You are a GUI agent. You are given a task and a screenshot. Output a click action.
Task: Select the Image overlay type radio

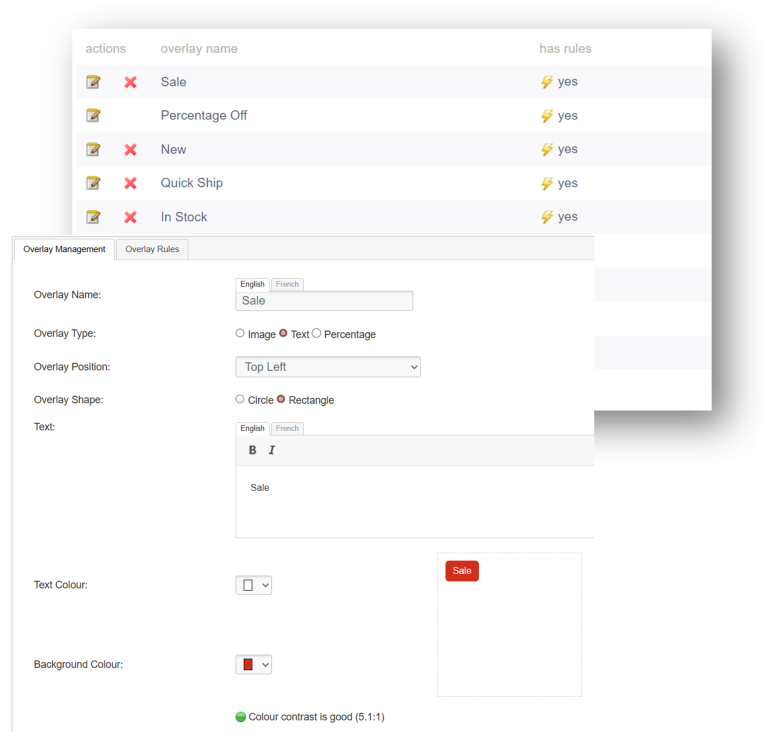point(240,333)
